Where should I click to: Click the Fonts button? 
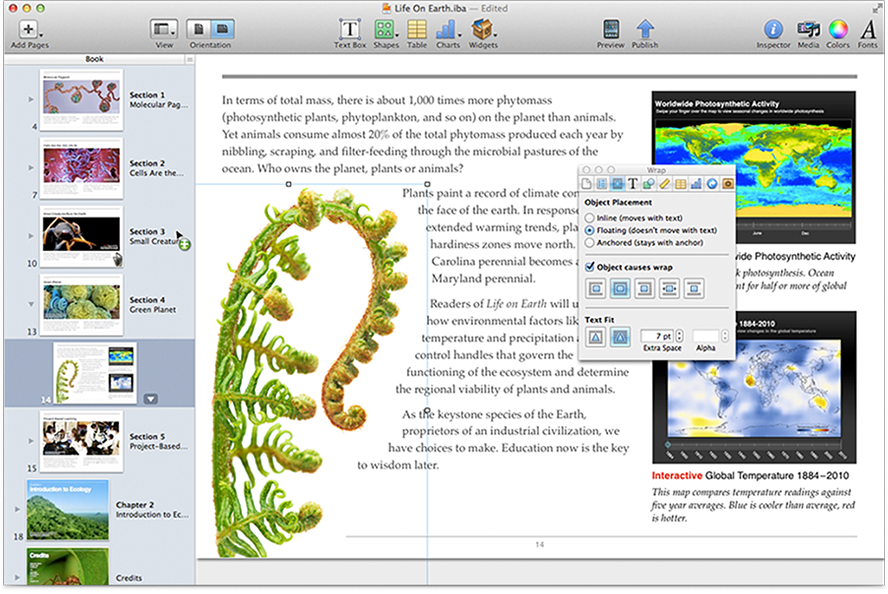click(x=868, y=30)
